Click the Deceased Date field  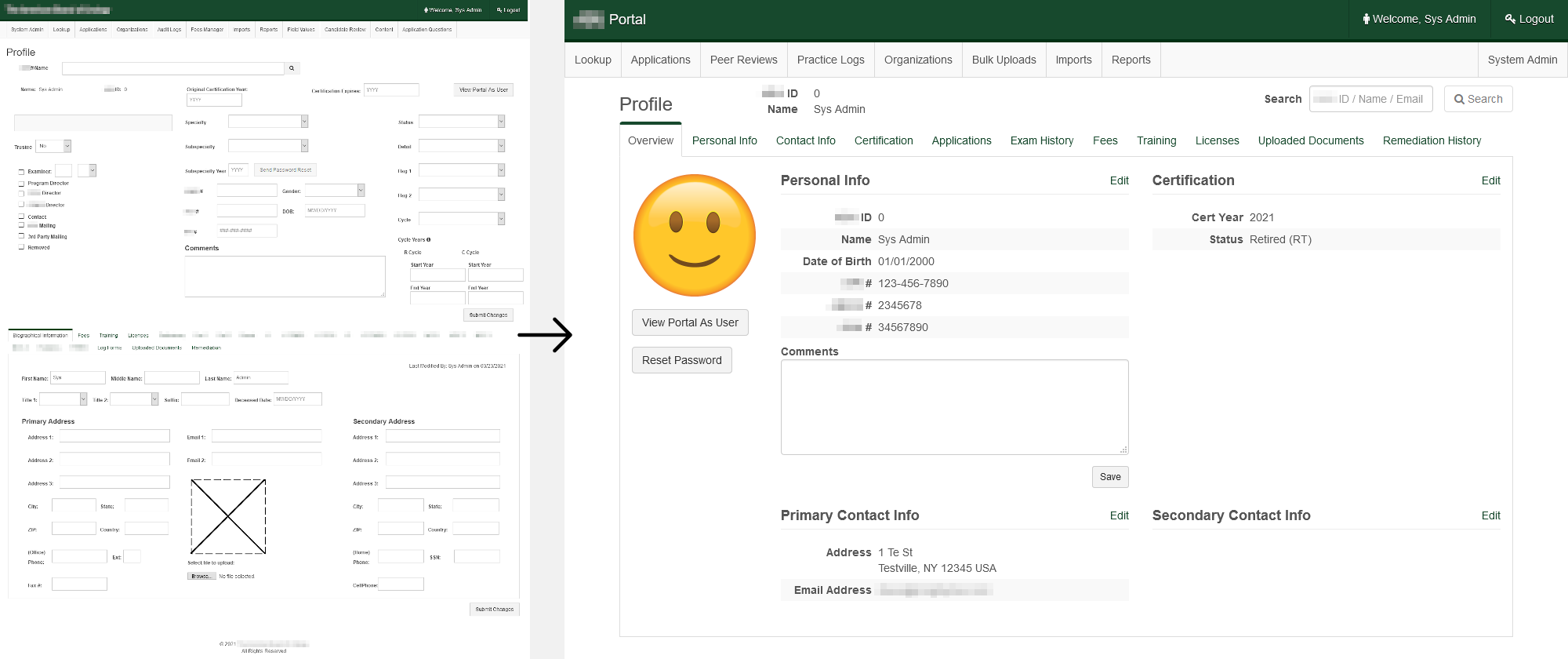[298, 399]
